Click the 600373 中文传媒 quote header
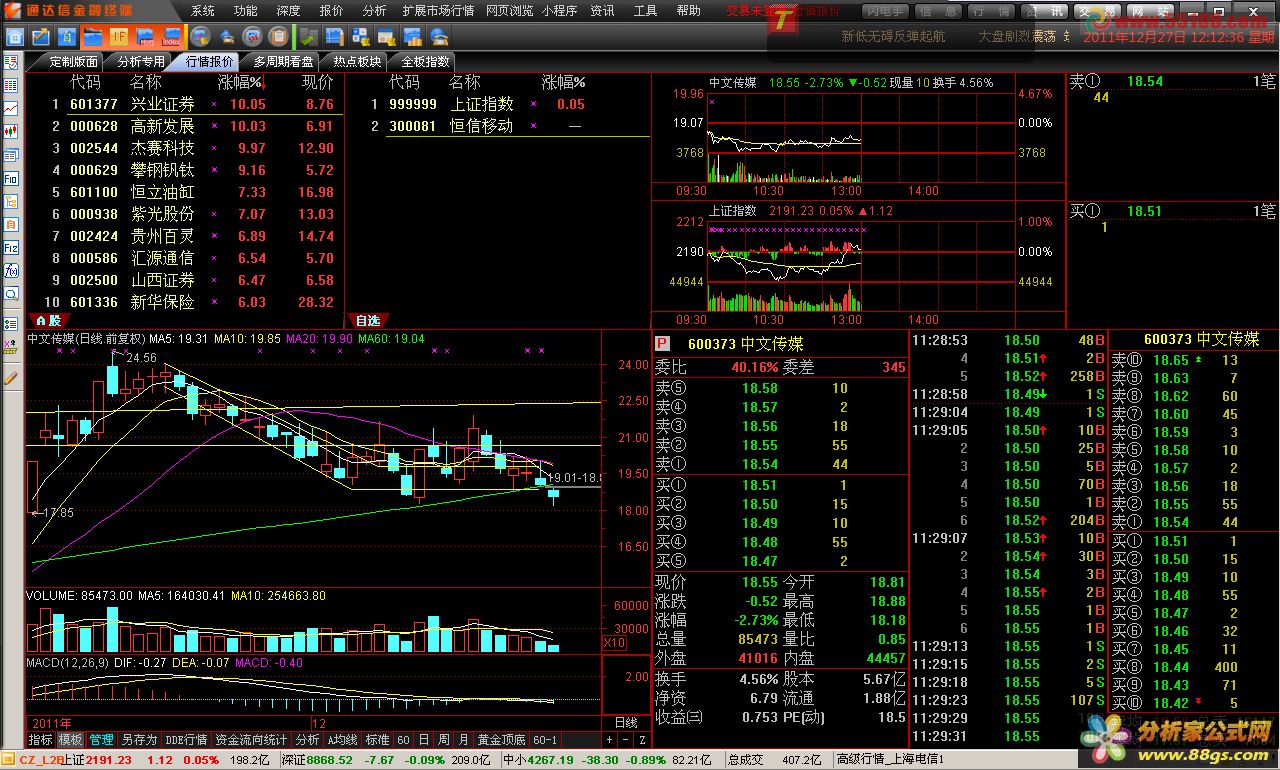This screenshot has height=770, width=1280. click(x=745, y=343)
